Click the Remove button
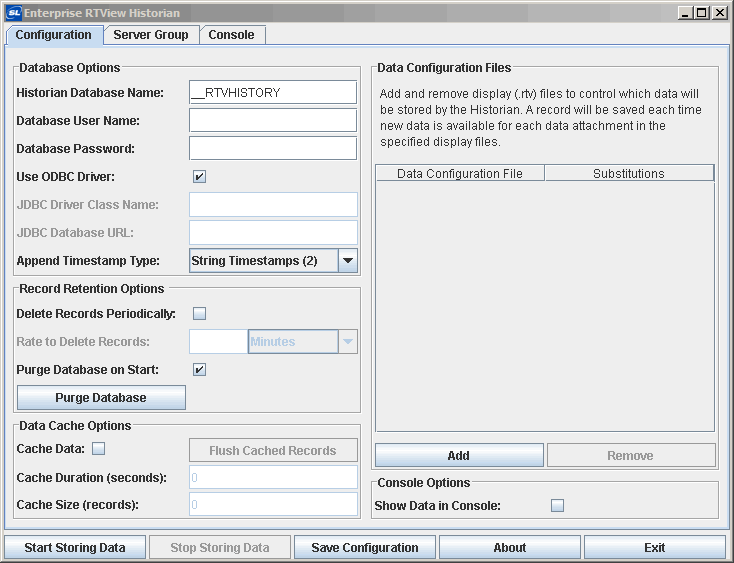The image size is (734, 563). (631, 455)
